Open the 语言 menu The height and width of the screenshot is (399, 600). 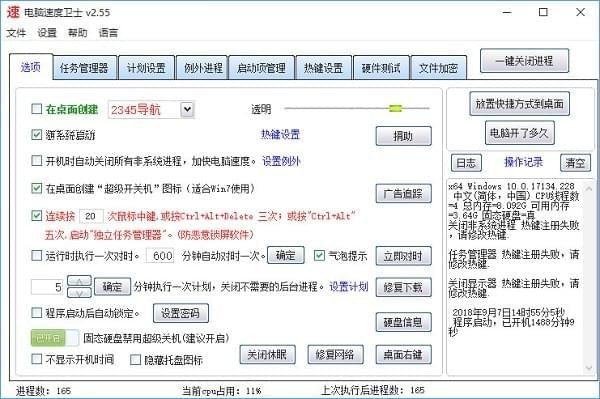pyautogui.click(x=108, y=33)
